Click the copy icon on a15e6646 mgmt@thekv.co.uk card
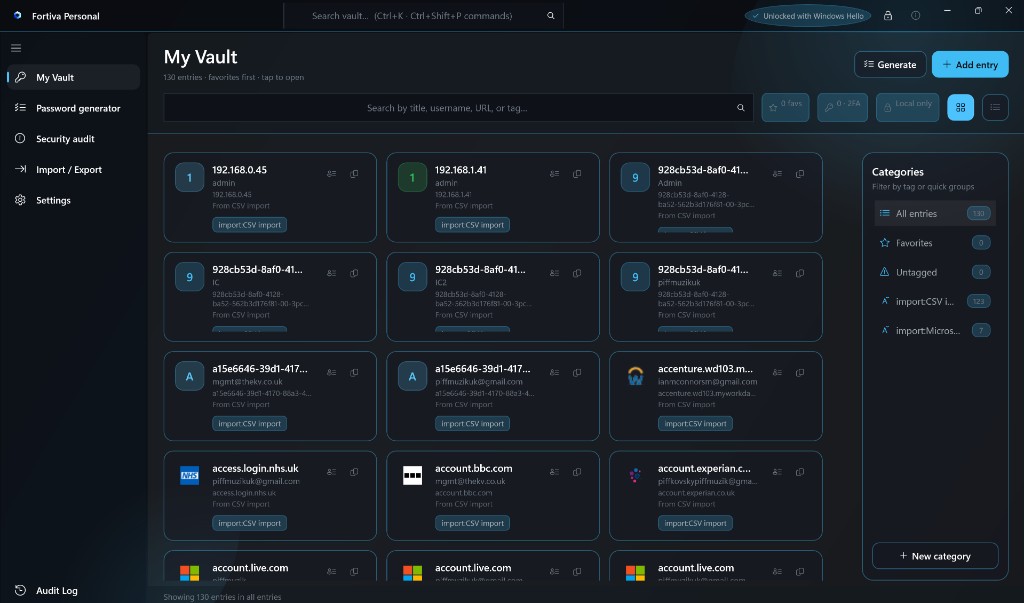This screenshot has height=603, width=1024. pyautogui.click(x=354, y=372)
